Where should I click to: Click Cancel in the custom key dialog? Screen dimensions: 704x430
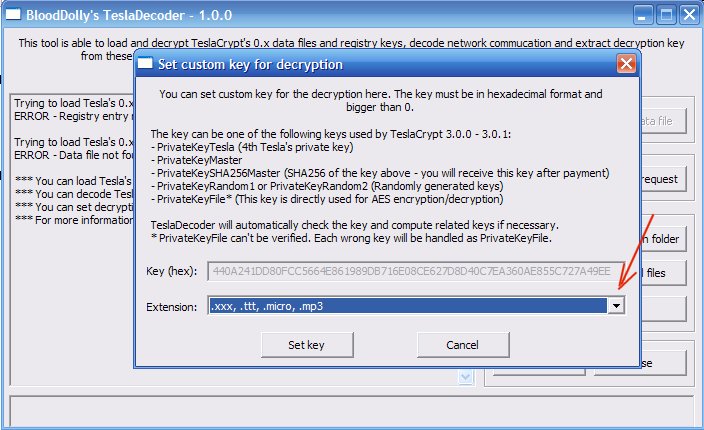click(x=463, y=345)
